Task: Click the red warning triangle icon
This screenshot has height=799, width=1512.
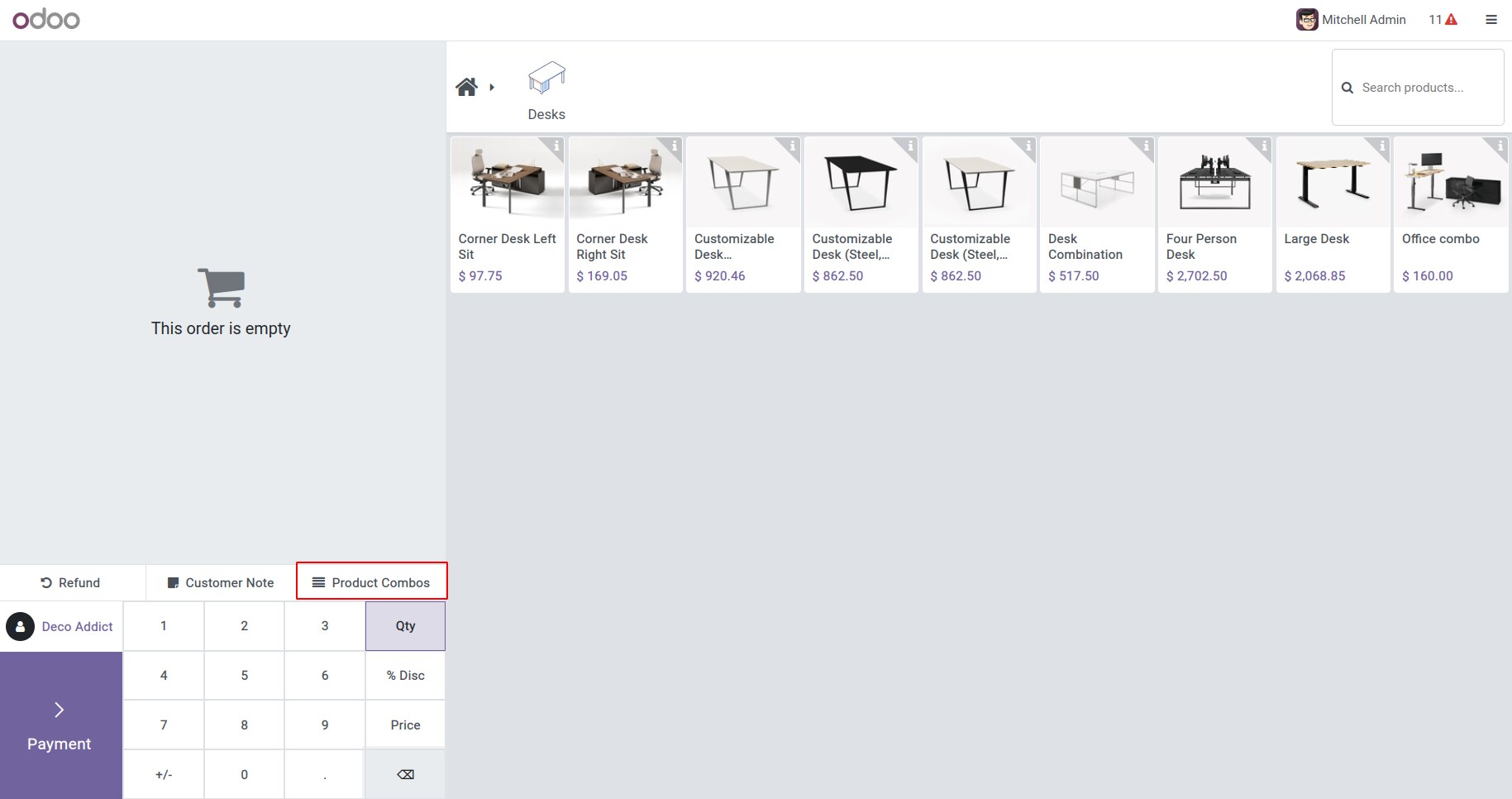Action: [1451, 20]
